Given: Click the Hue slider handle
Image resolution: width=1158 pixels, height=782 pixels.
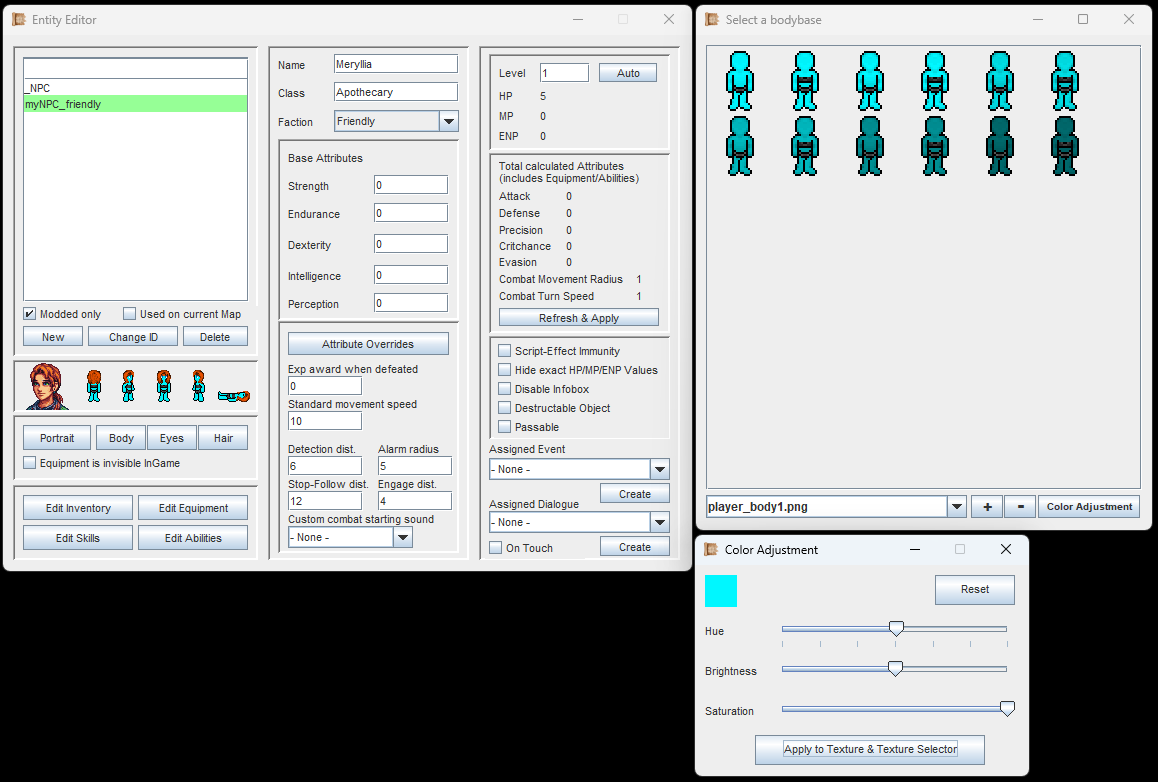Looking at the screenshot, I should [896, 629].
